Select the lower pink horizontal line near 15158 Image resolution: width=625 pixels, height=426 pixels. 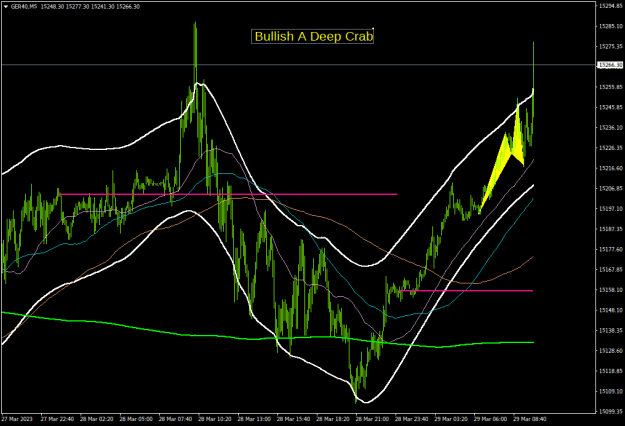(x=466, y=291)
